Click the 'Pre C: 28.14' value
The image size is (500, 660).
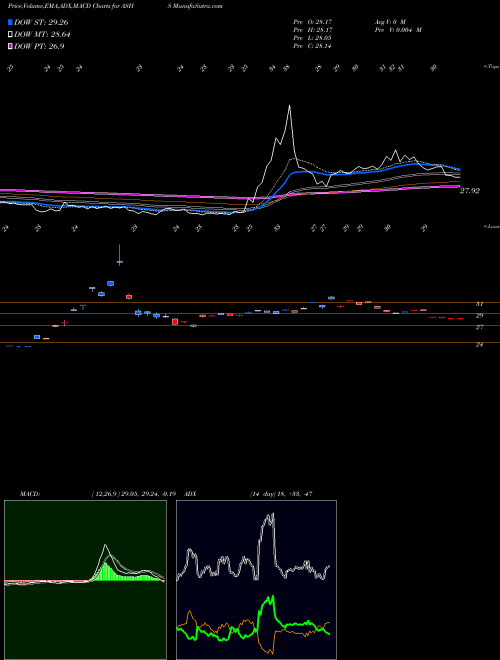[x=313, y=46]
